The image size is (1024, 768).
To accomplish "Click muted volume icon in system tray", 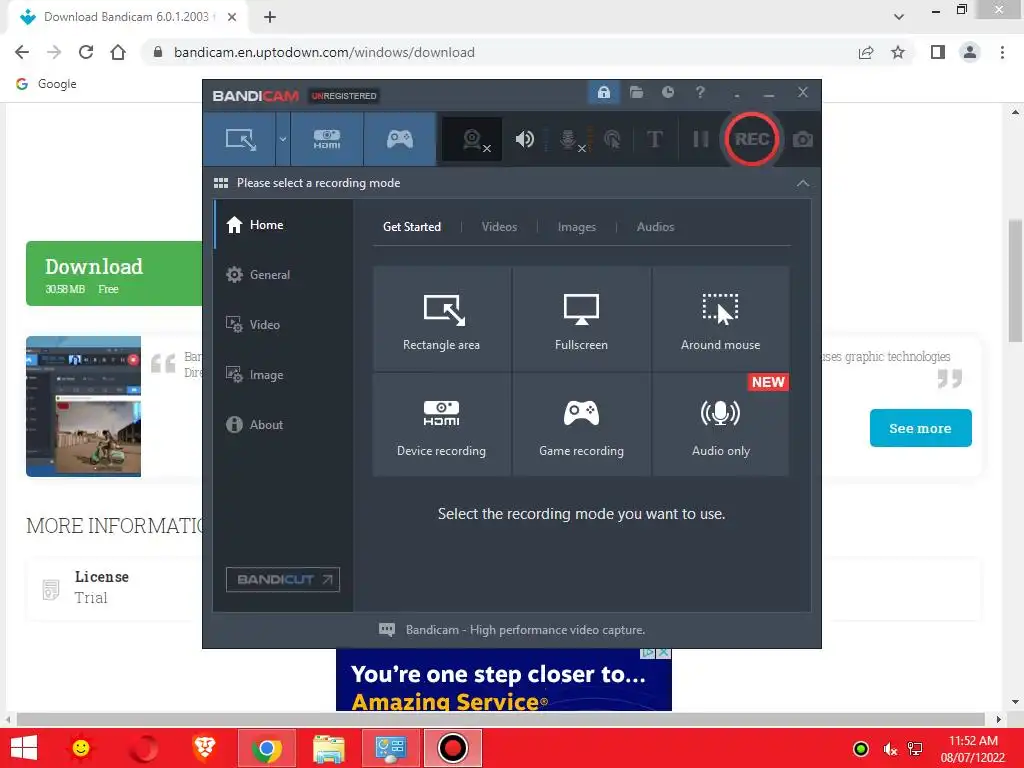I will (889, 749).
